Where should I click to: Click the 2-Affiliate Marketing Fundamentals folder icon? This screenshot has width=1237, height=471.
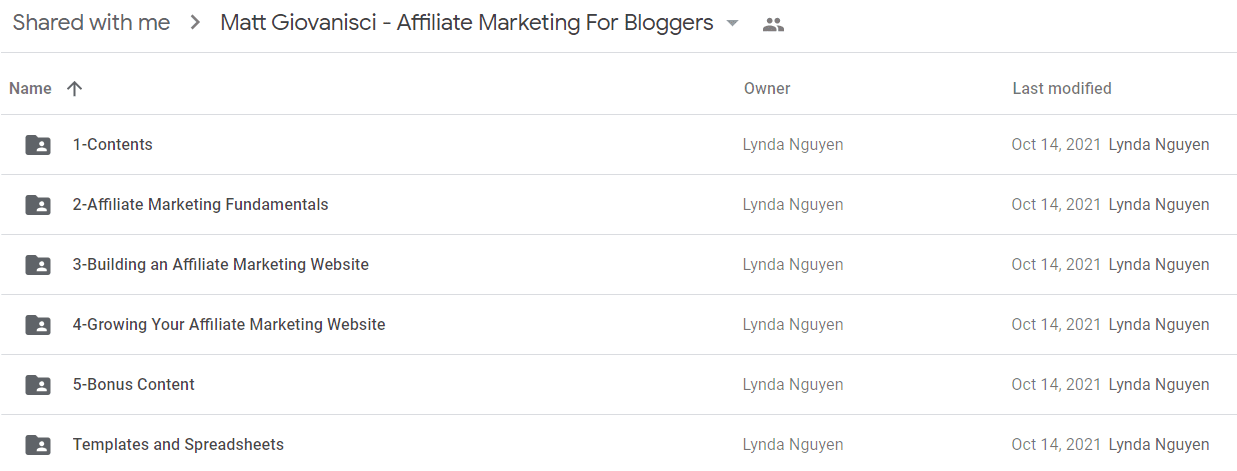coord(38,205)
